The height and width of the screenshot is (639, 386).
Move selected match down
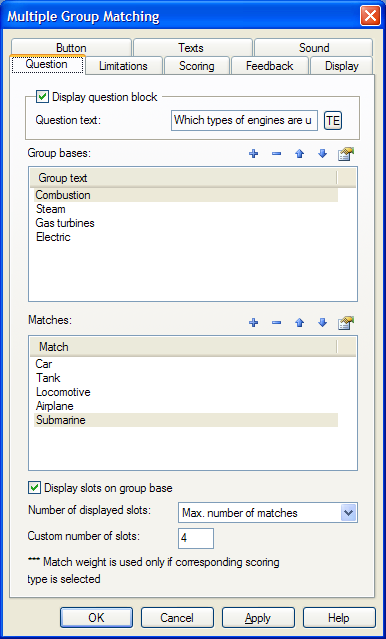coord(322,323)
